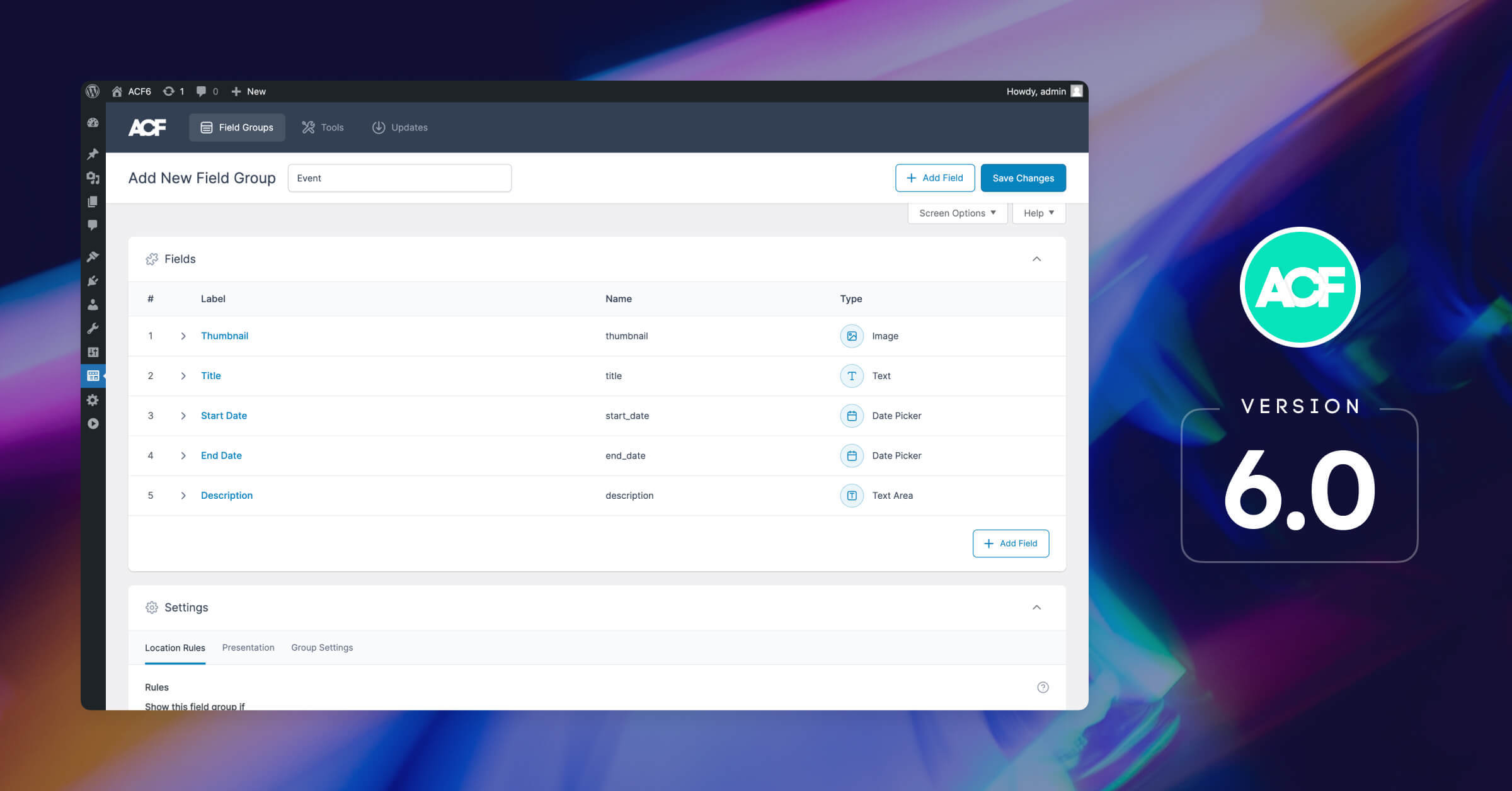Click the Date Picker icon in End Date row
This screenshot has height=791, width=1512.
(x=852, y=455)
